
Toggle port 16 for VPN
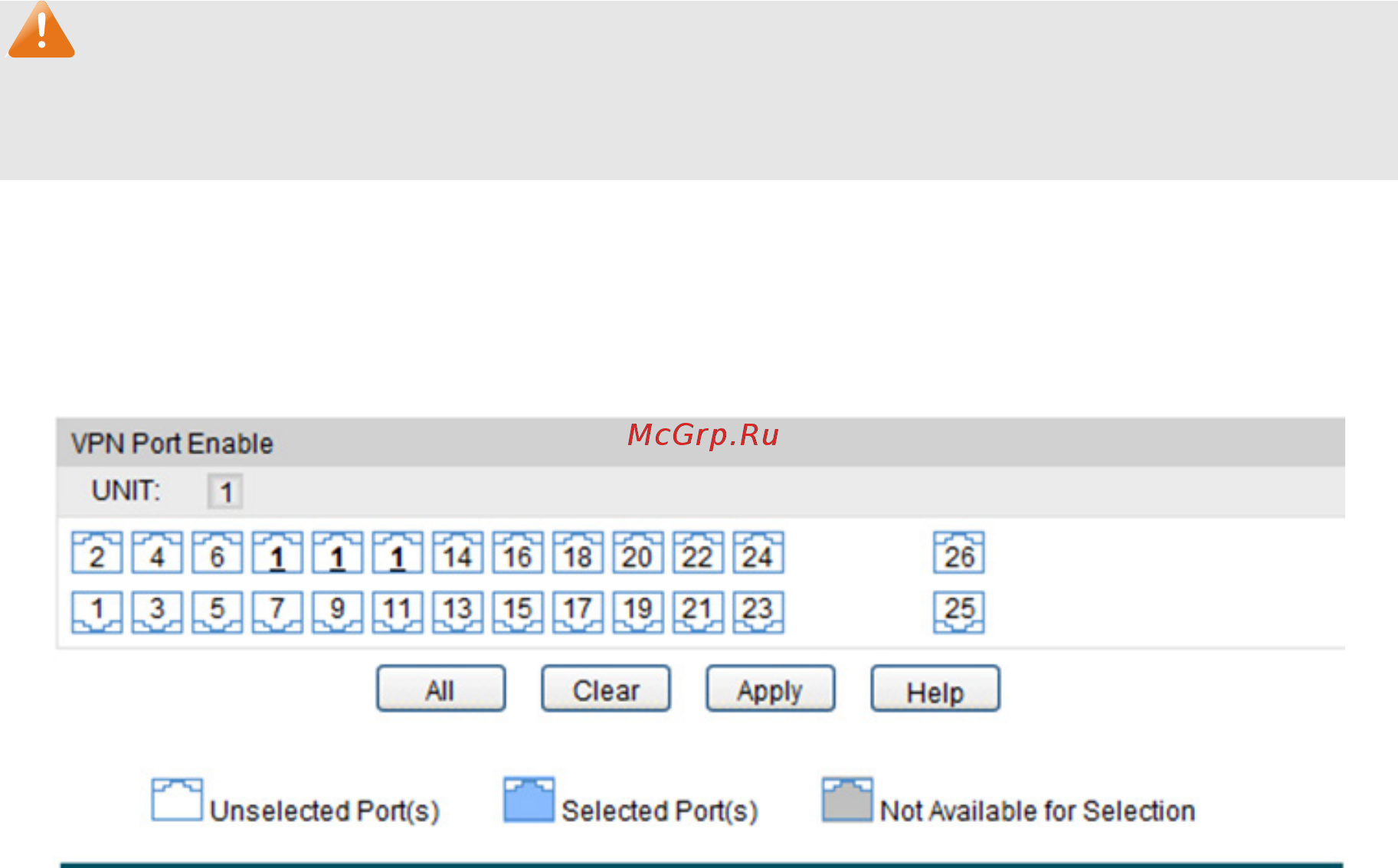pos(518,553)
